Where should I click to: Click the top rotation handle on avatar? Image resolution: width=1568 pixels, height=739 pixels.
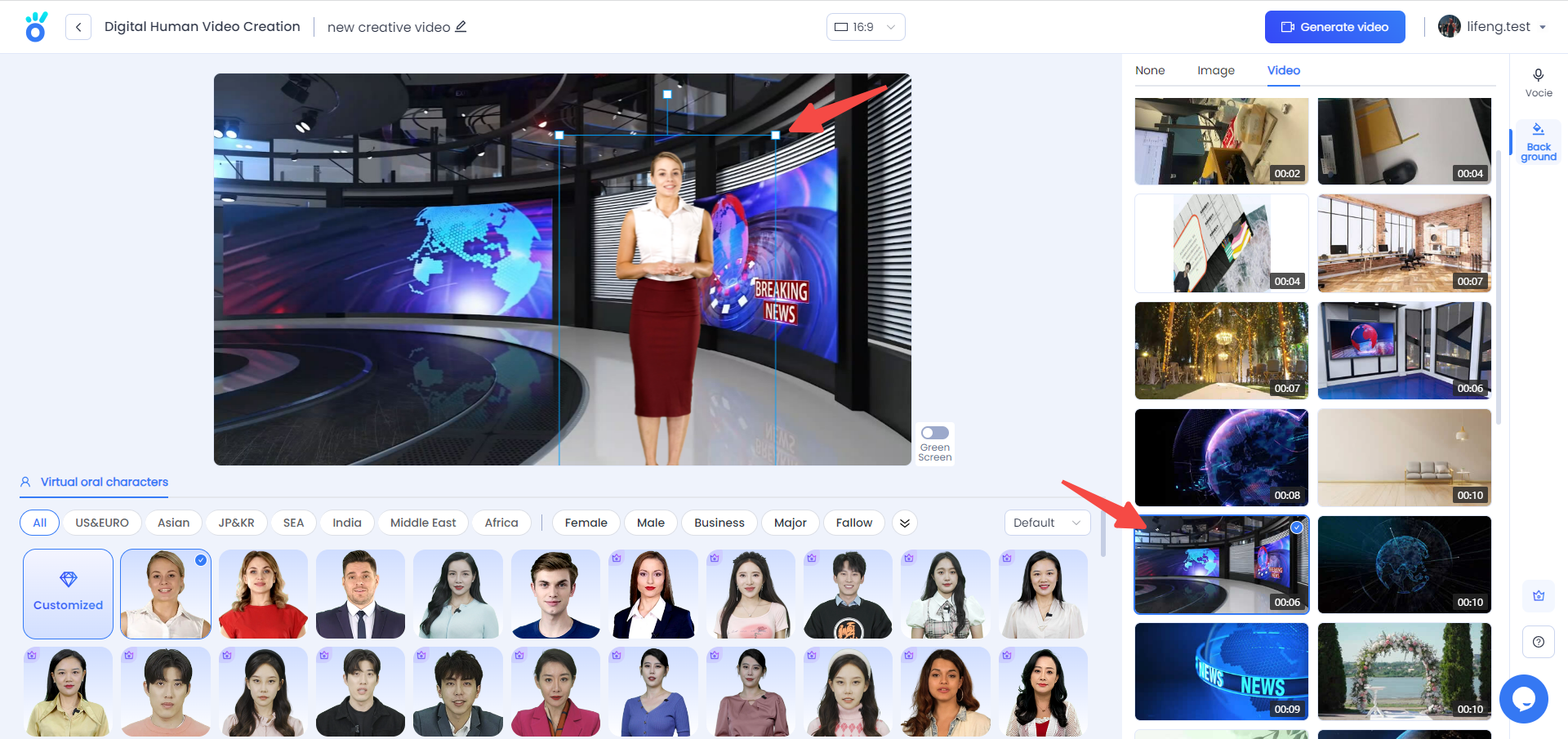coord(667,95)
